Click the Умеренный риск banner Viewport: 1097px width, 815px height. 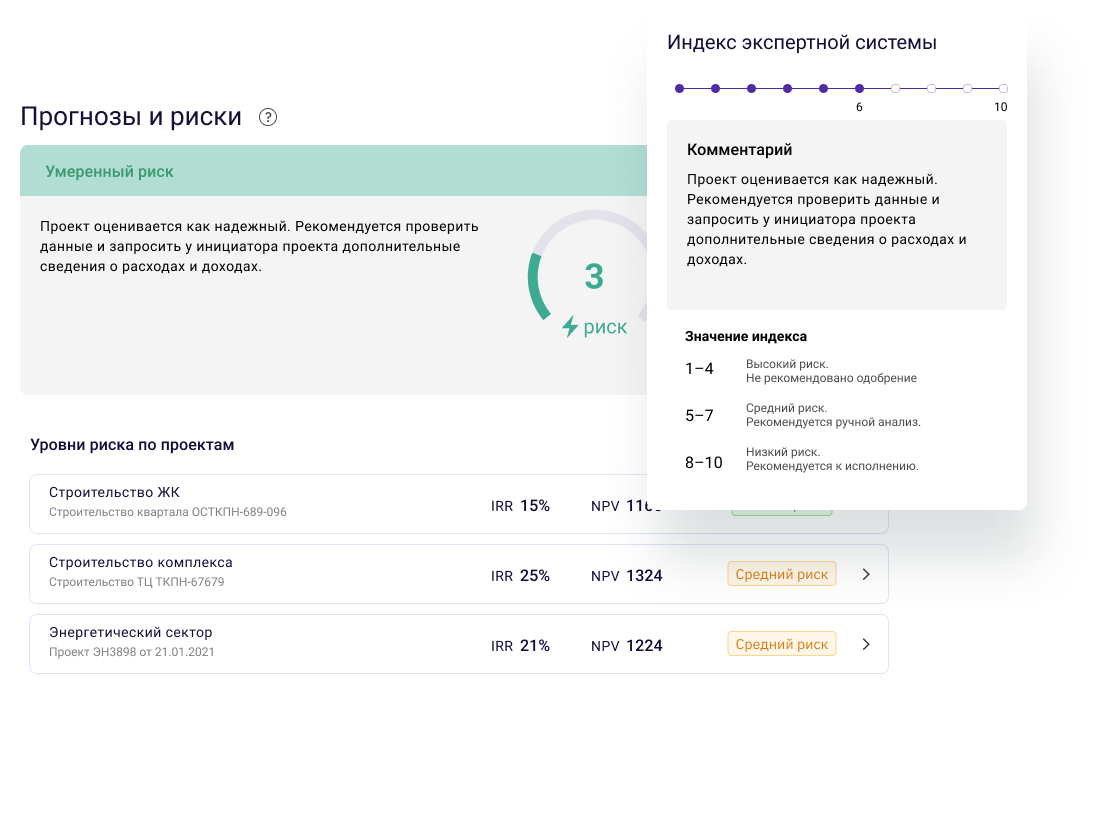point(334,171)
